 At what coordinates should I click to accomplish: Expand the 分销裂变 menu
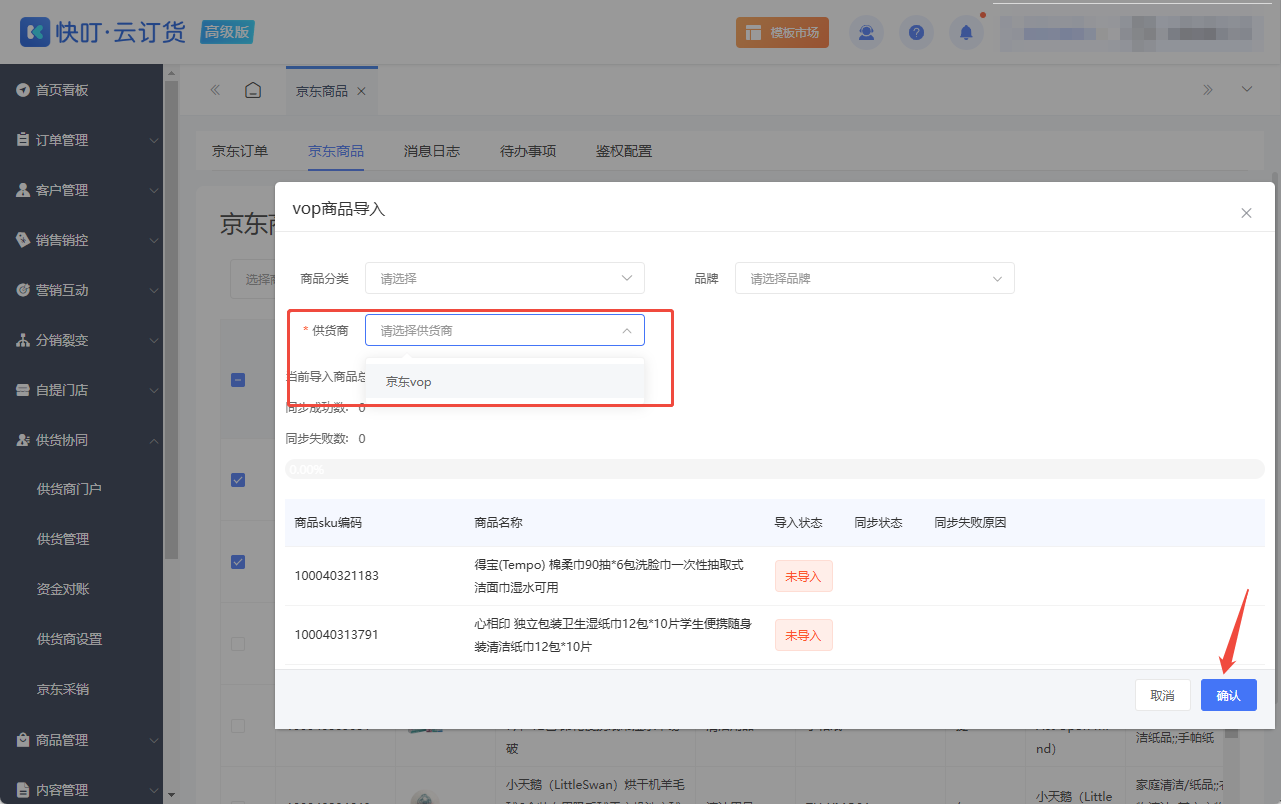click(154, 341)
